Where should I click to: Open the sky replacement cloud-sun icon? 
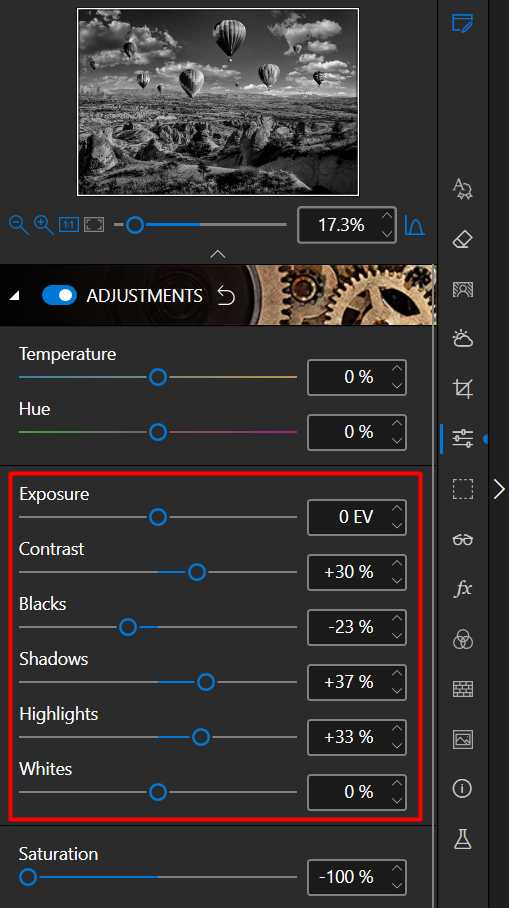pos(463,338)
